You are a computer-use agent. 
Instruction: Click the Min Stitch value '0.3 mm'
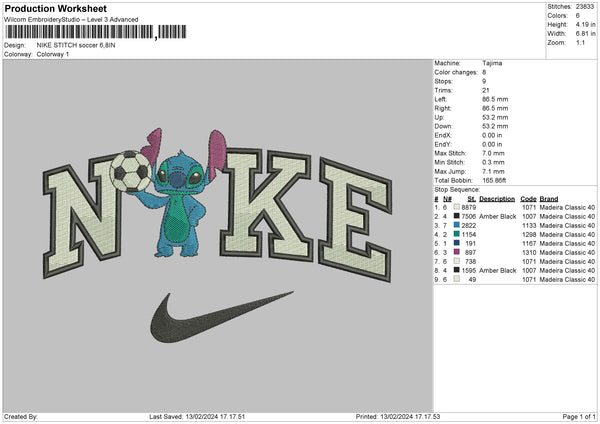point(493,162)
